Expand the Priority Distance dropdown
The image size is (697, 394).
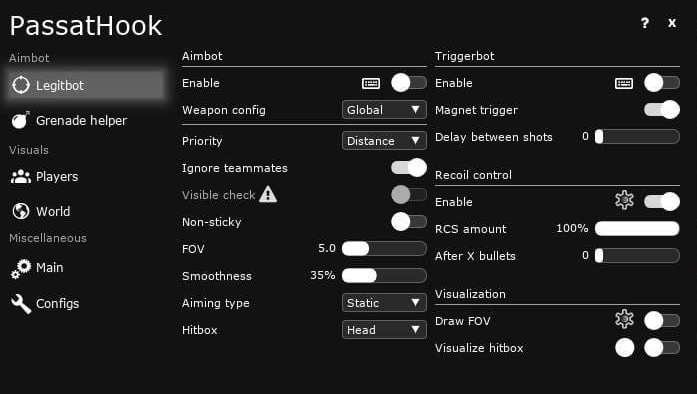(x=384, y=141)
